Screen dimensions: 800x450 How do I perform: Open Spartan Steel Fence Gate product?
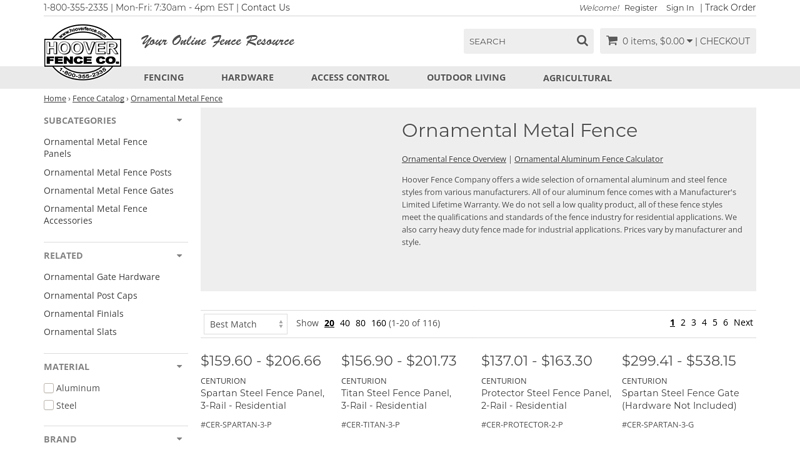[680, 399]
